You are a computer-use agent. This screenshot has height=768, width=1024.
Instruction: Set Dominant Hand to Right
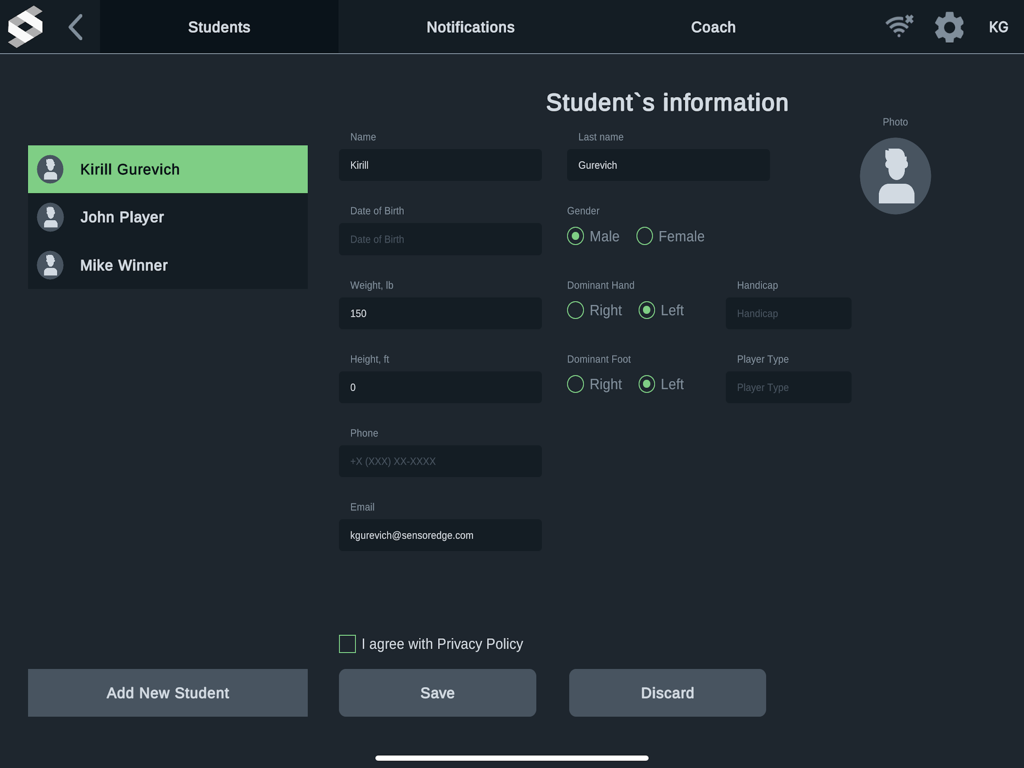click(575, 310)
